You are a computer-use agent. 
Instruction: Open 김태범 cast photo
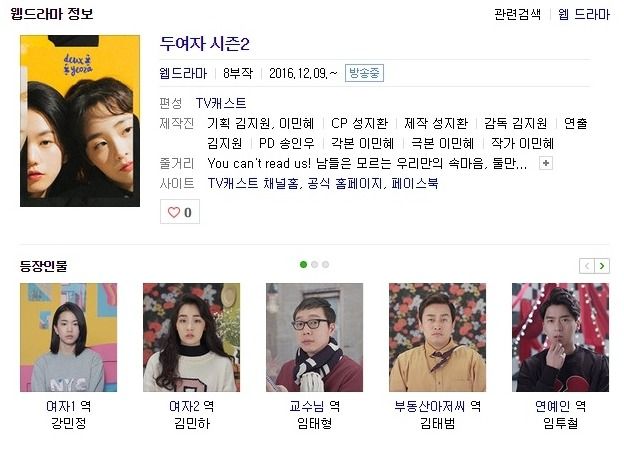tap(437, 337)
